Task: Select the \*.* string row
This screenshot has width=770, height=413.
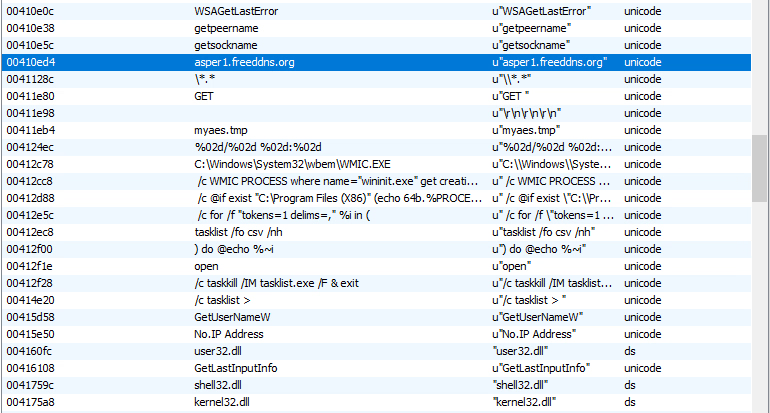Action: 376,79
